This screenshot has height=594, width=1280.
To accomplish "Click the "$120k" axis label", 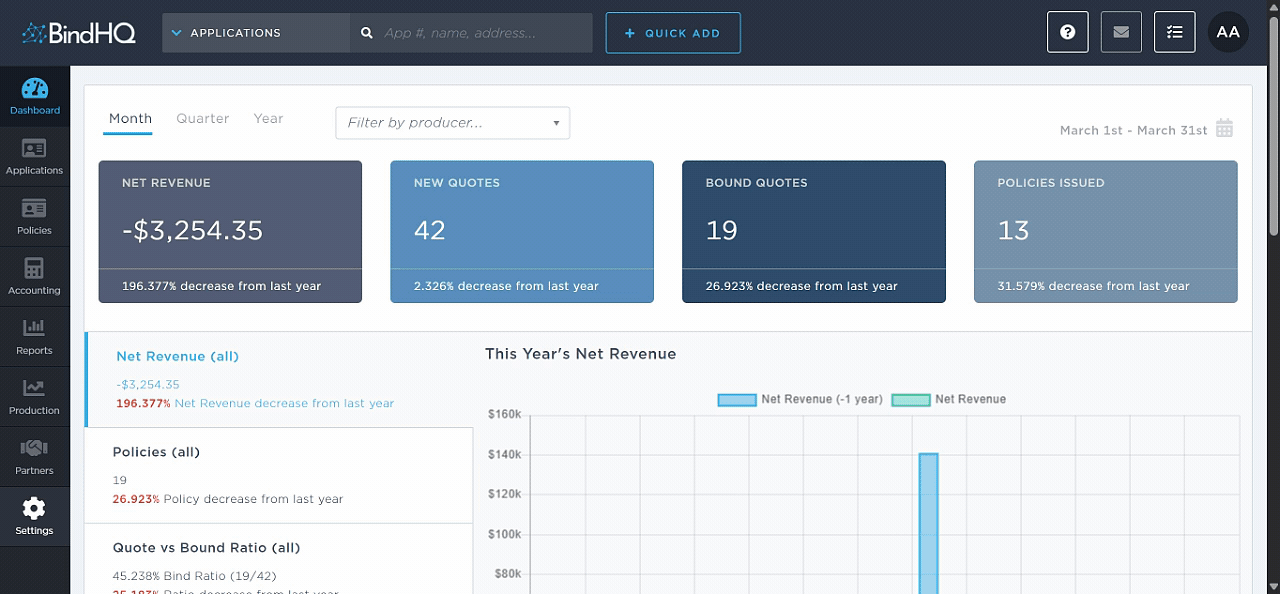I will [x=505, y=494].
